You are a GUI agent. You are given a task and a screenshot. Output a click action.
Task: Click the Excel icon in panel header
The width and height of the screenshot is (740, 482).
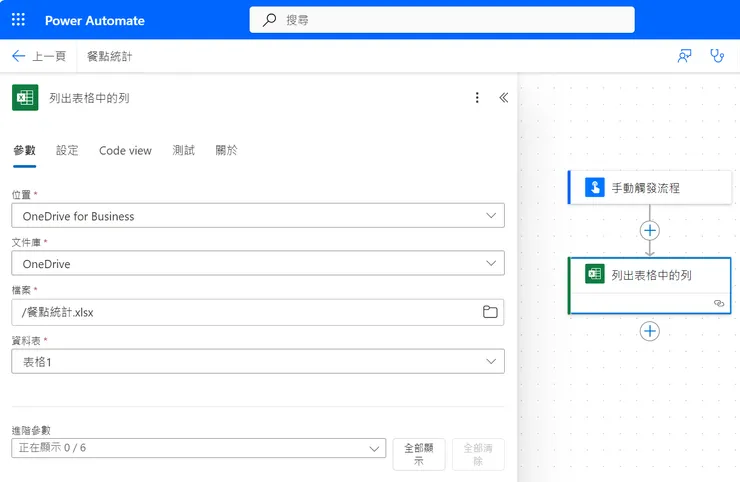tap(25, 97)
